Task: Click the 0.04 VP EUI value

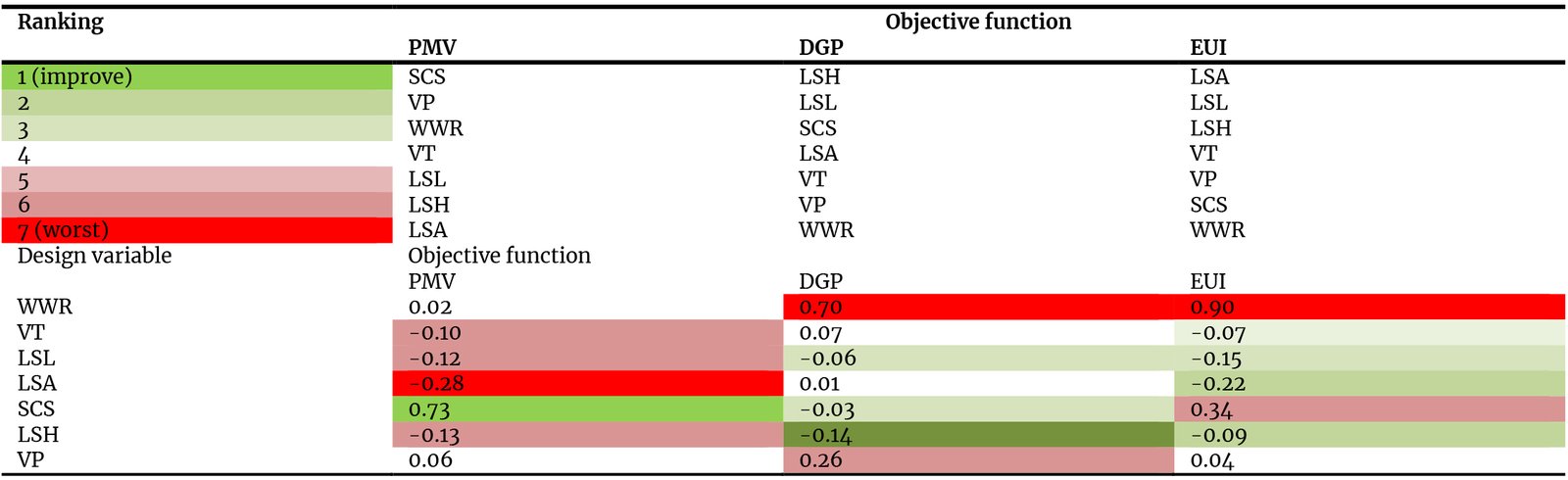Action: pos(1211,460)
